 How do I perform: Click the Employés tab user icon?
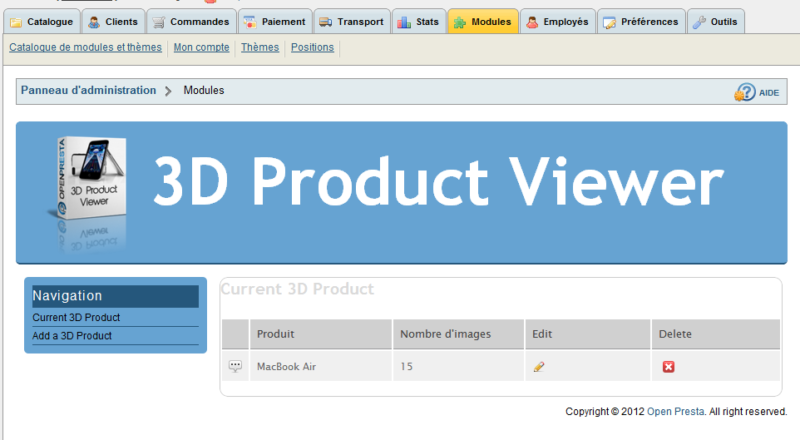[532, 22]
